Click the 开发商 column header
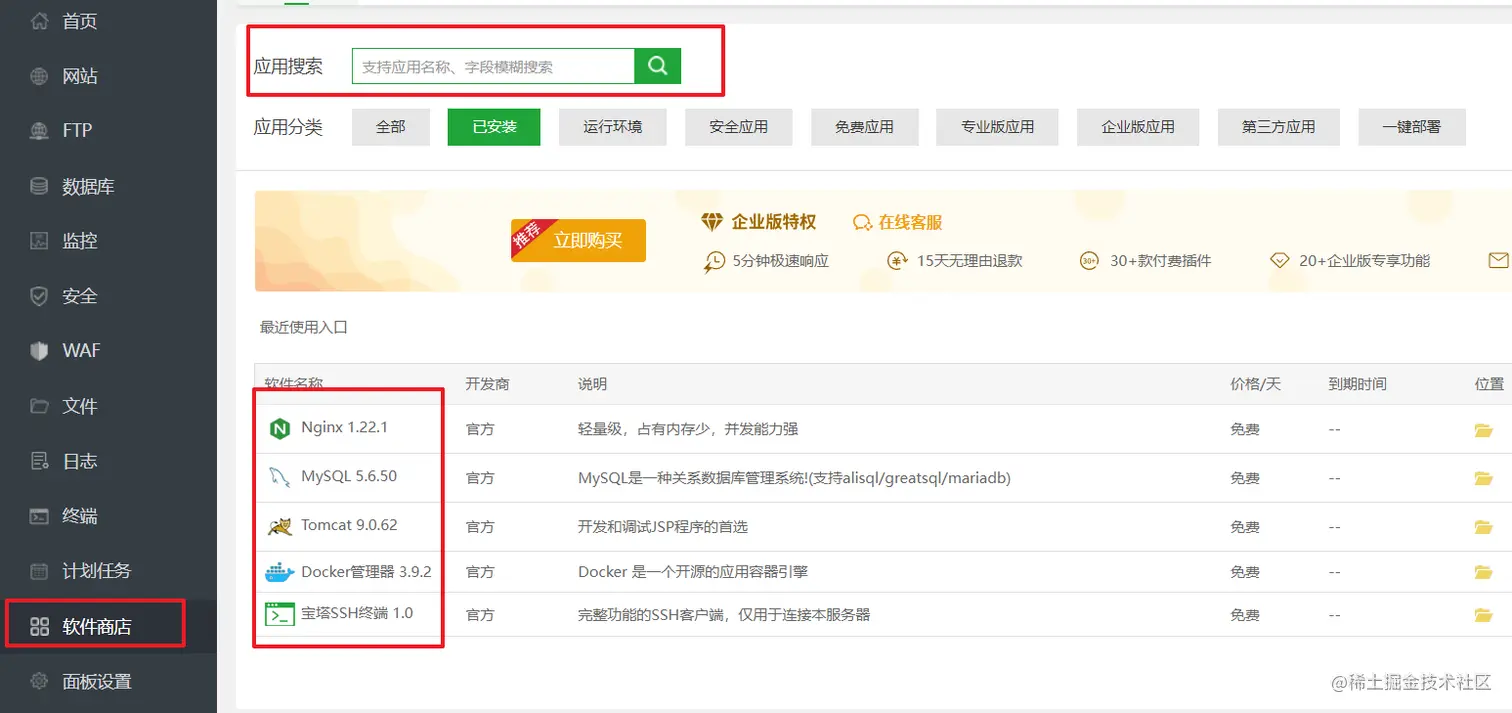The height and width of the screenshot is (713, 1512). click(x=487, y=384)
